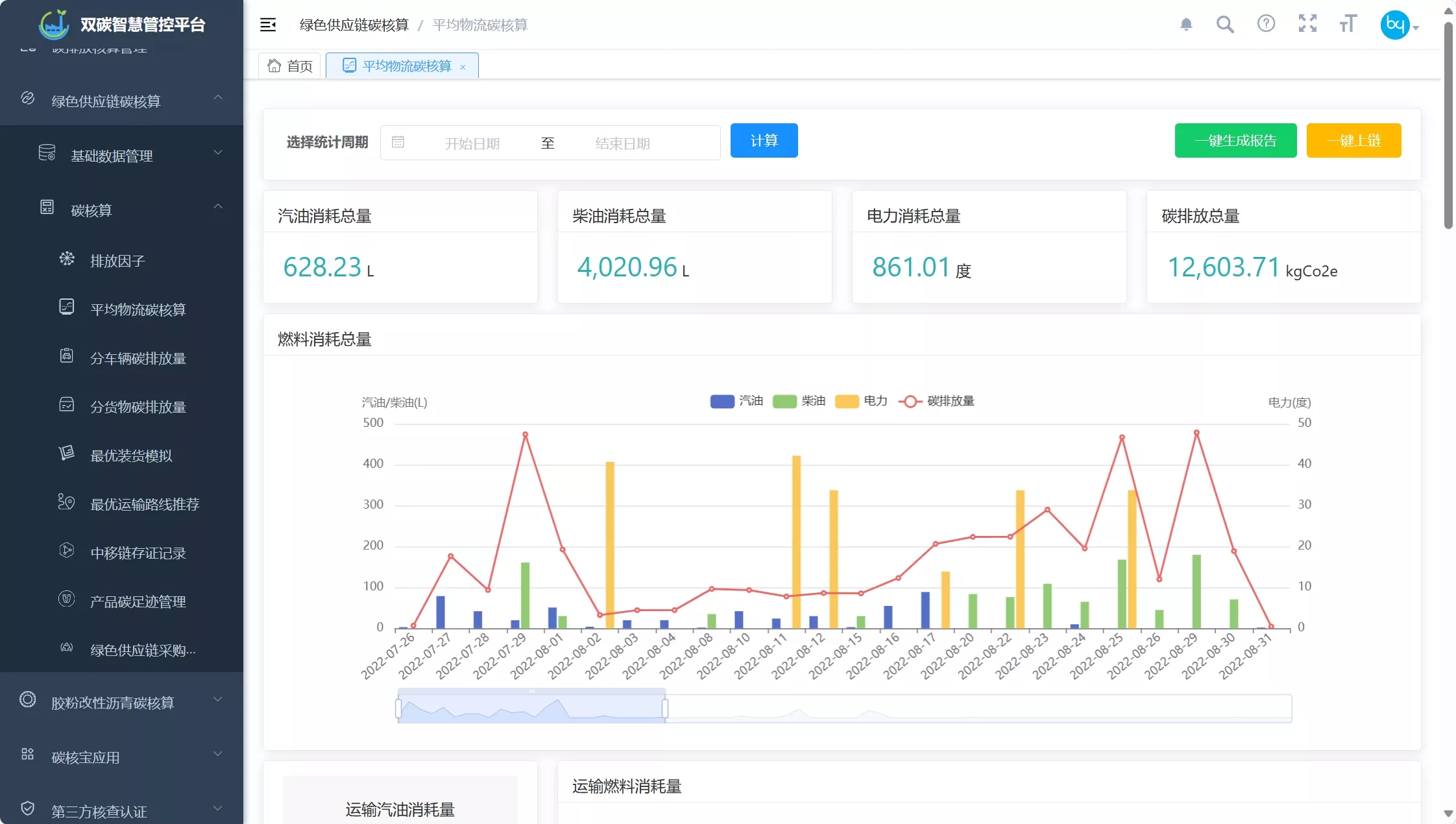The width and height of the screenshot is (1456, 824).
Task: Click the 最优装货模拟 icon
Action: (x=67, y=453)
